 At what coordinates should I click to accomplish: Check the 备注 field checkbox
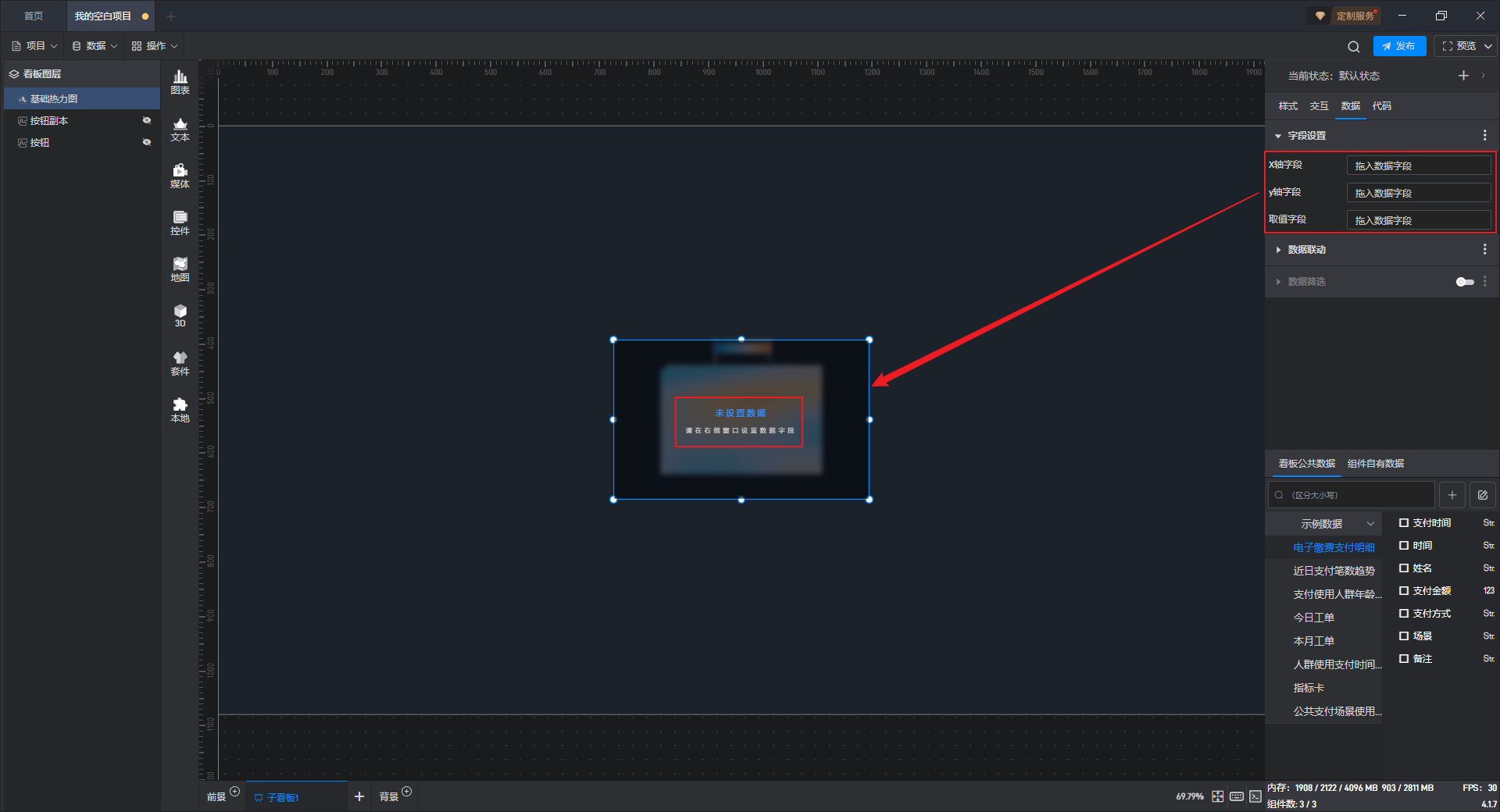click(x=1404, y=659)
